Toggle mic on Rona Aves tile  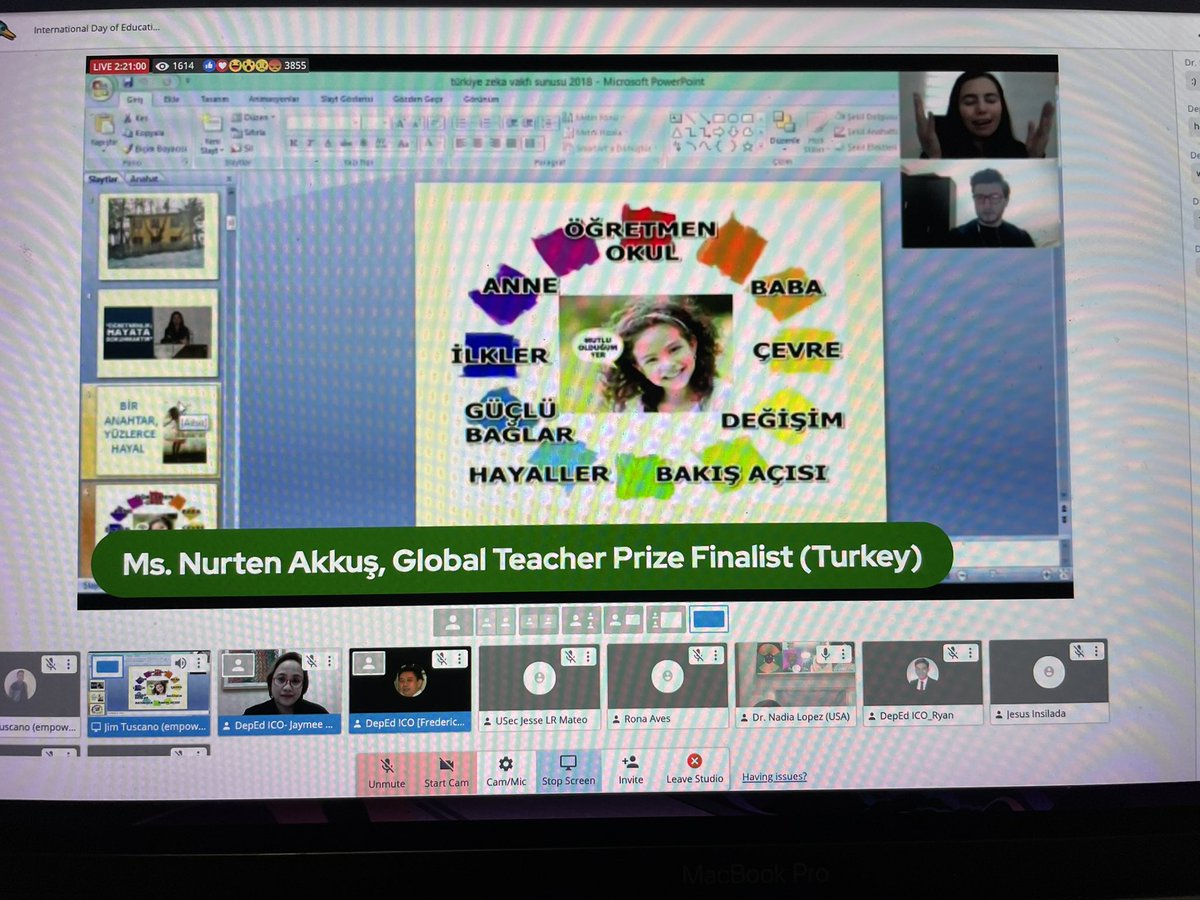[x=698, y=656]
